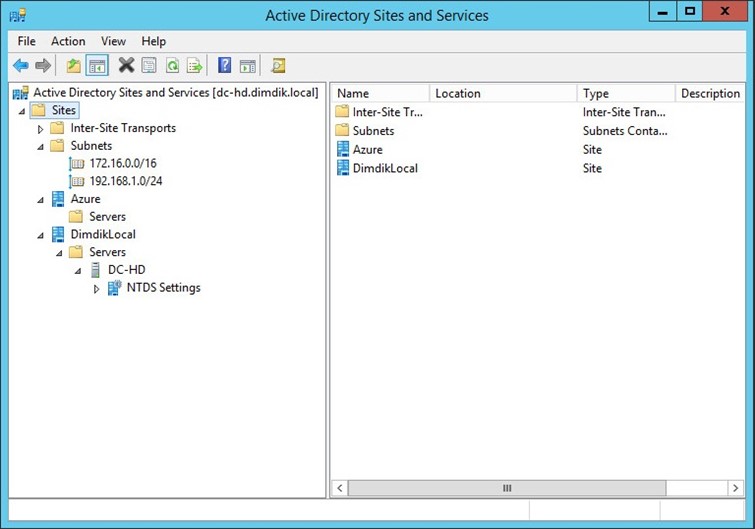Select "DimdikLocal" name in right pane
755x529 pixels.
click(385, 168)
